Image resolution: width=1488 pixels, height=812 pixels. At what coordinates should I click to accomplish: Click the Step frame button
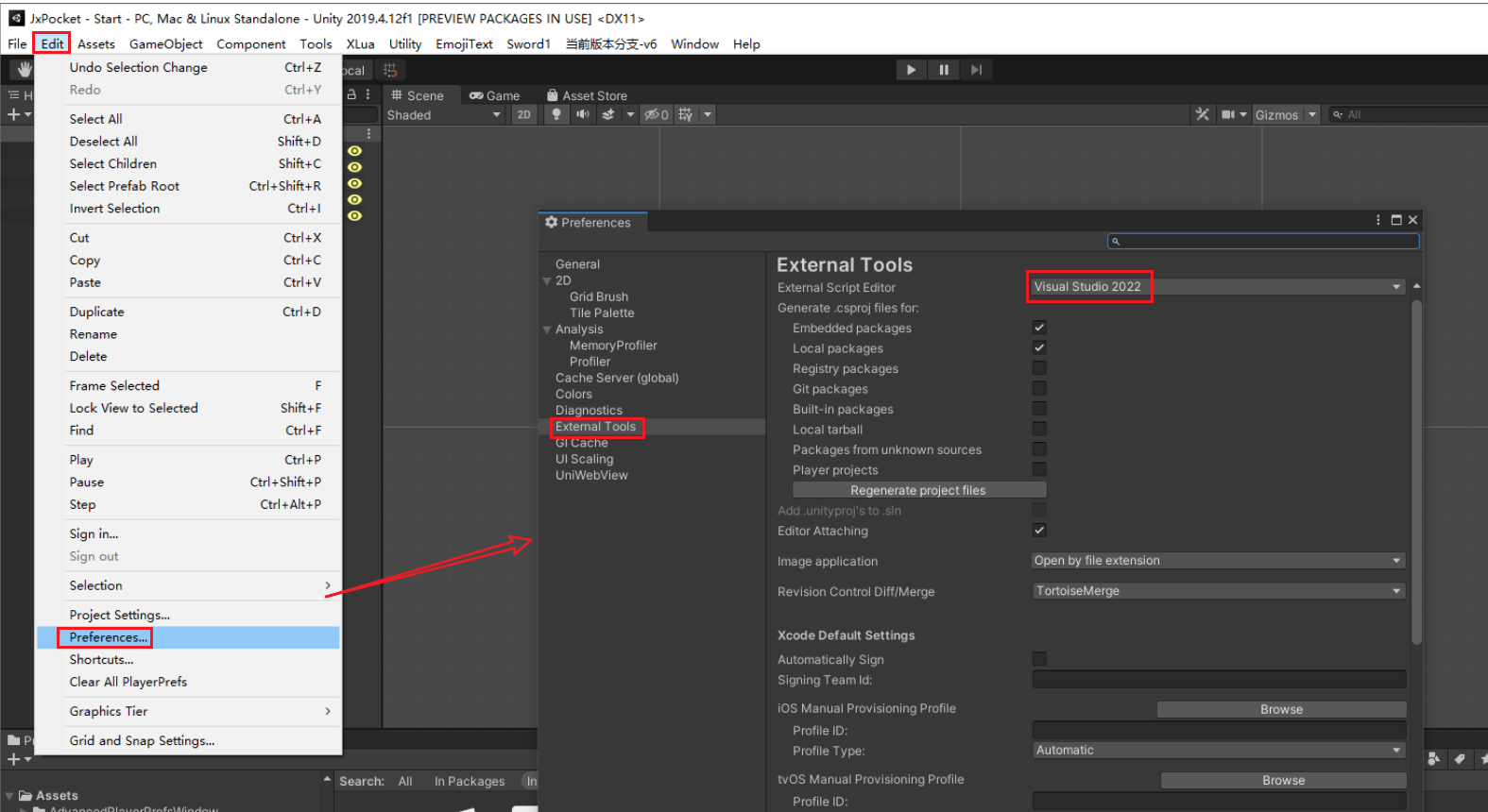(x=976, y=70)
